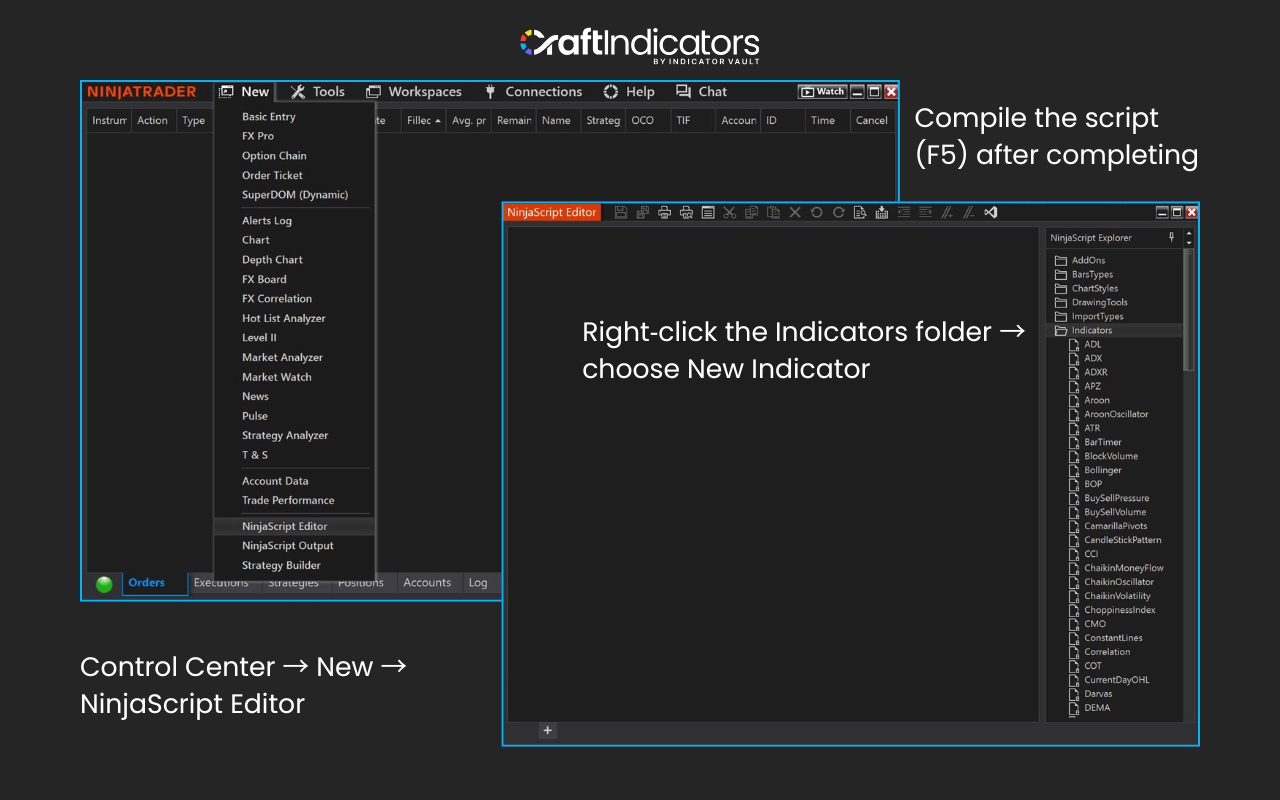Open the NinjaScript Explorer panel dropdown arrows
This screenshot has width=1280, height=800.
(1188, 238)
